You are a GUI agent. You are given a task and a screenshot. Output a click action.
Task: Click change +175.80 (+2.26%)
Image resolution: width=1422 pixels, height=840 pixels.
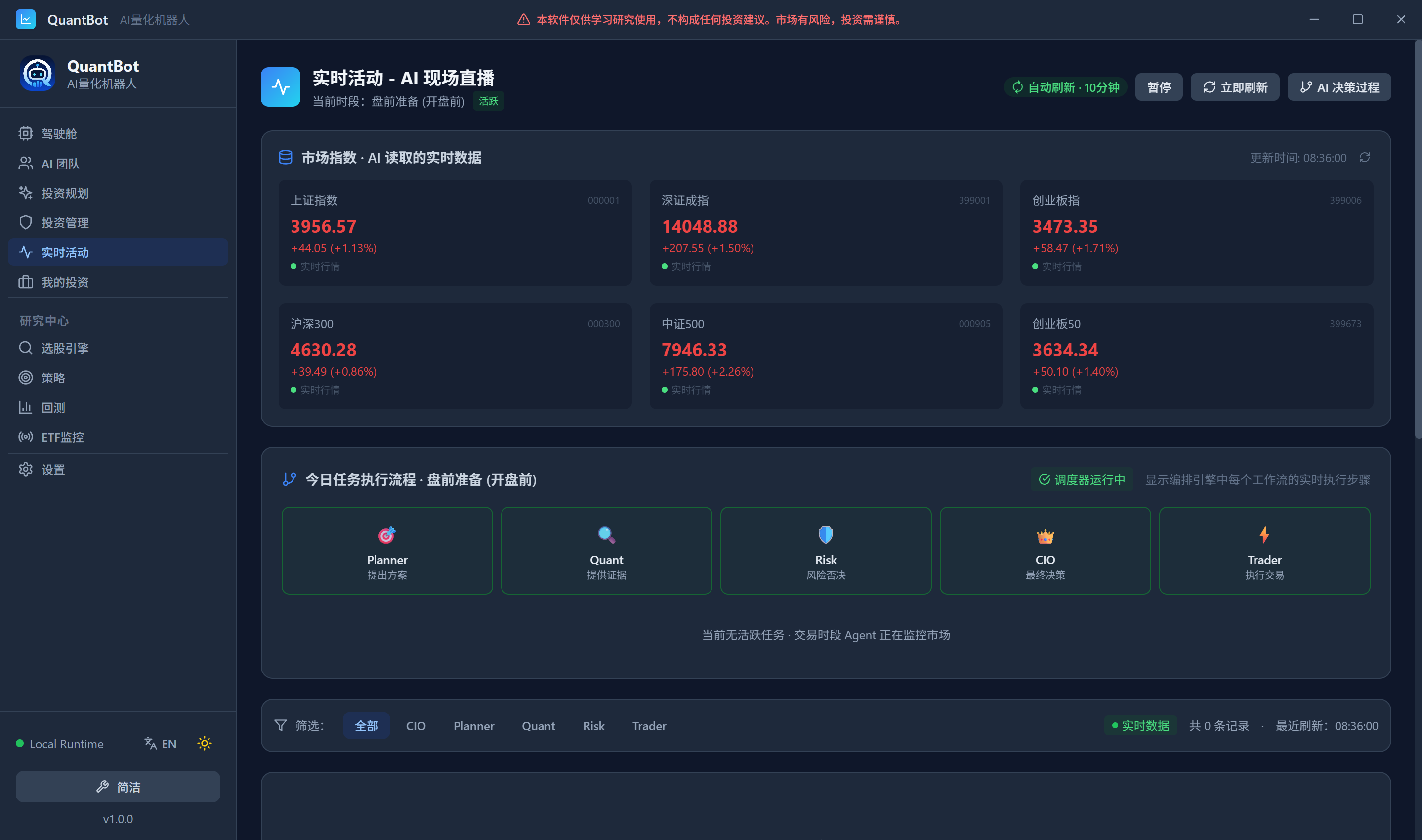pos(708,371)
